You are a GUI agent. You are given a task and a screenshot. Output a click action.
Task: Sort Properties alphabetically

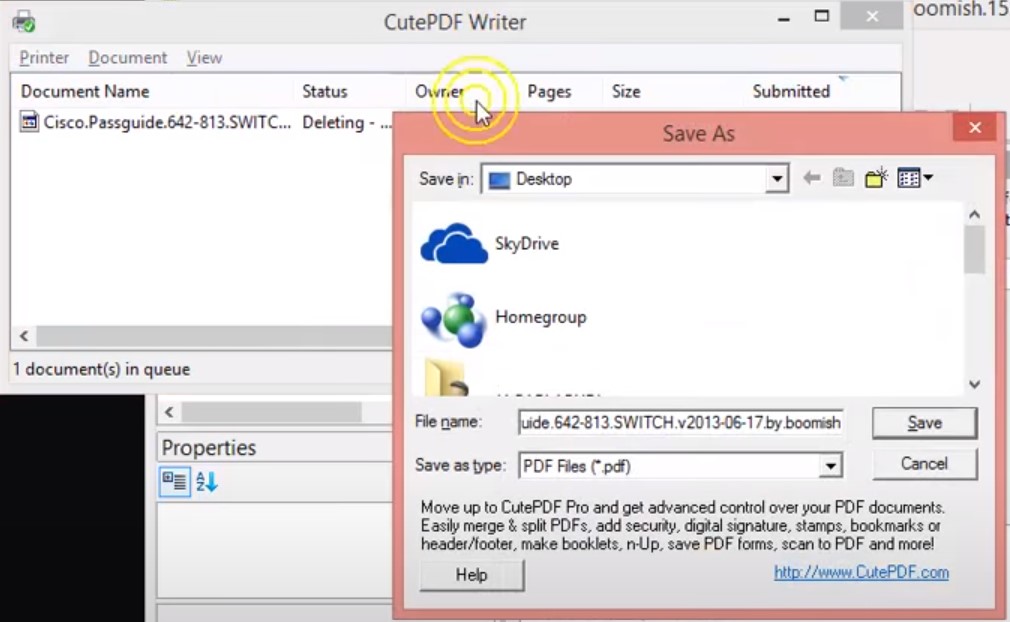[x=207, y=482]
